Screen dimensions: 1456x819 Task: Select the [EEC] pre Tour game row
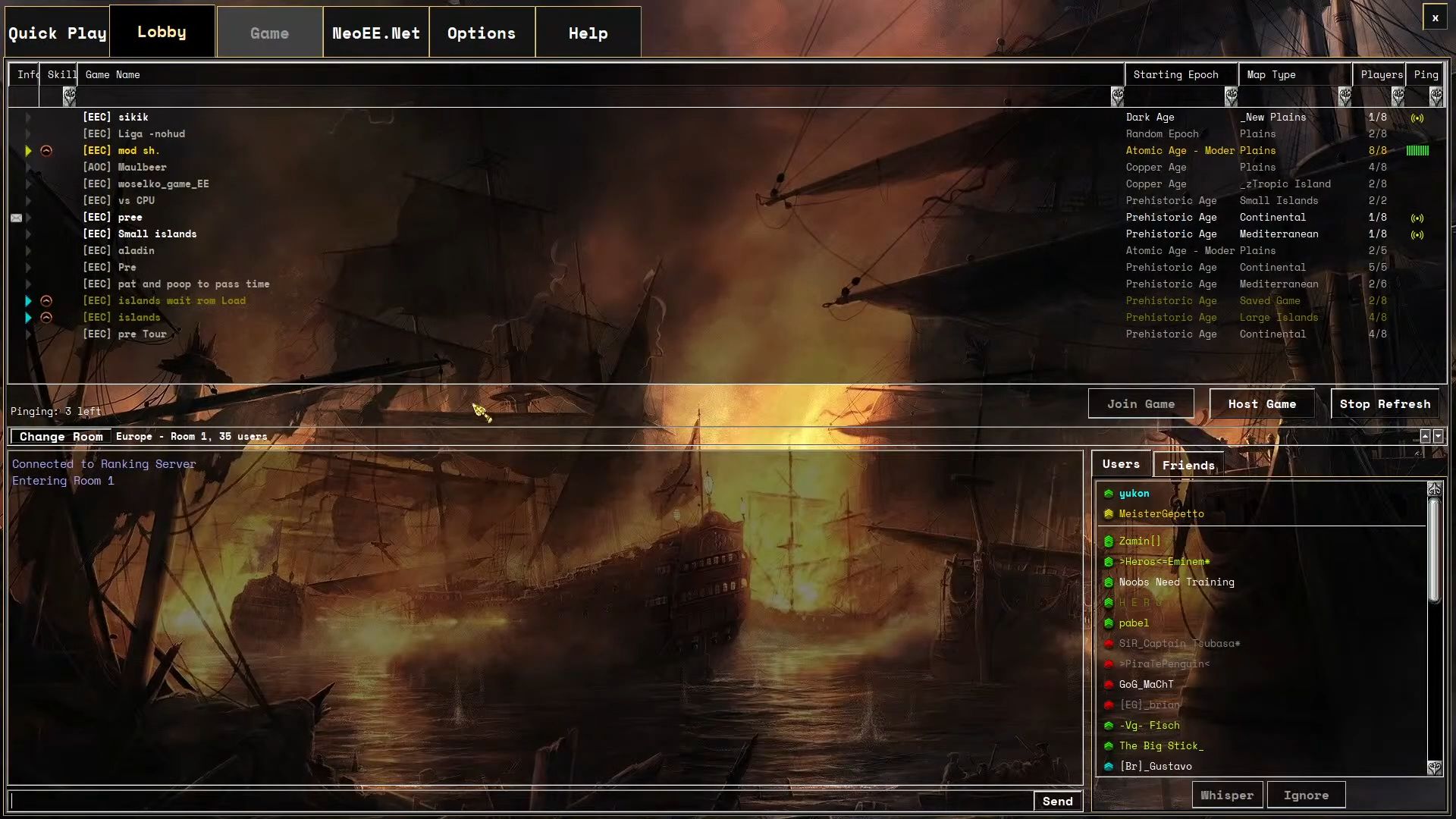[x=727, y=334]
